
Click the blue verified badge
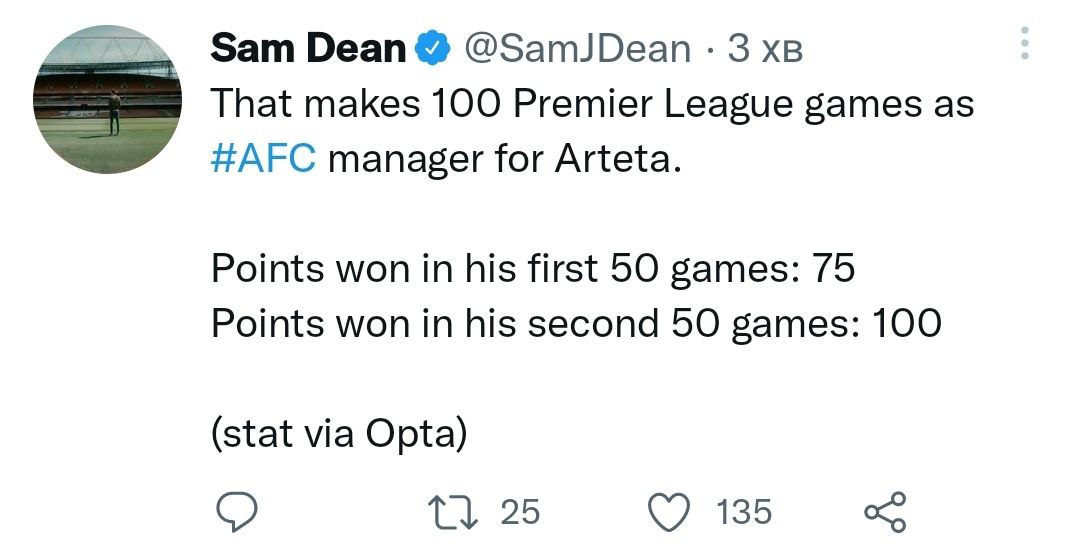click(432, 48)
